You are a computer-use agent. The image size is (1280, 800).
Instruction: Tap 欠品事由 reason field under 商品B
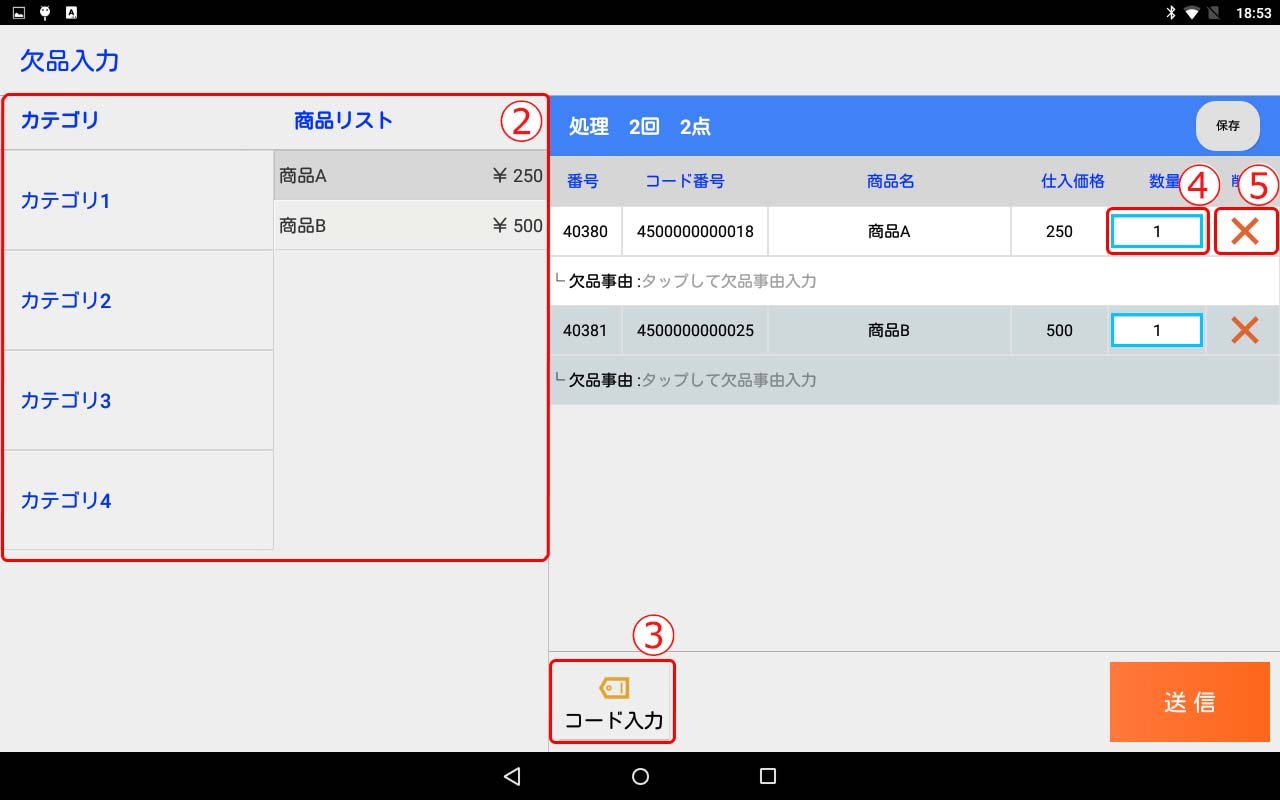(914, 380)
